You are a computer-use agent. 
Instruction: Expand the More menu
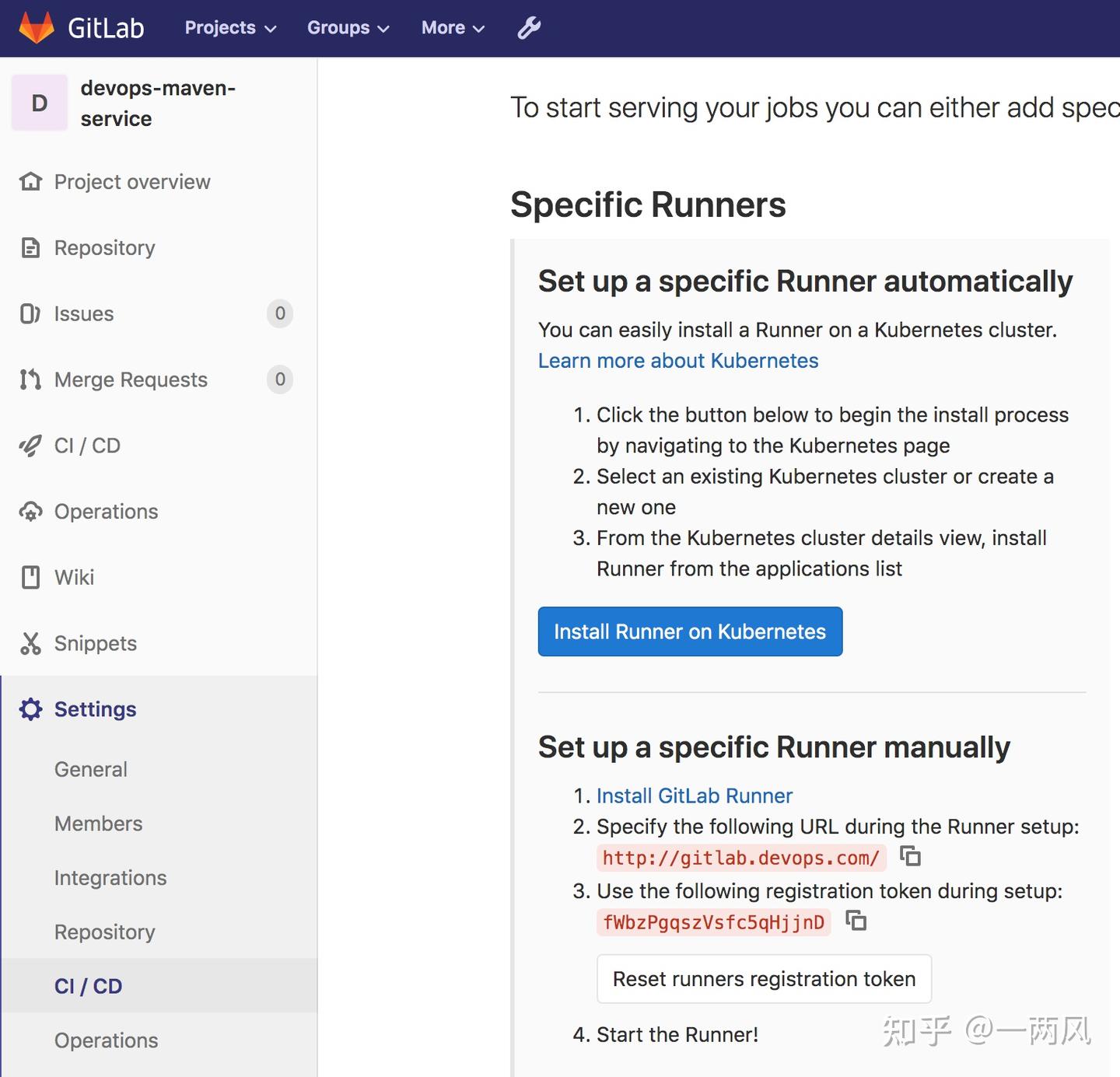[451, 27]
